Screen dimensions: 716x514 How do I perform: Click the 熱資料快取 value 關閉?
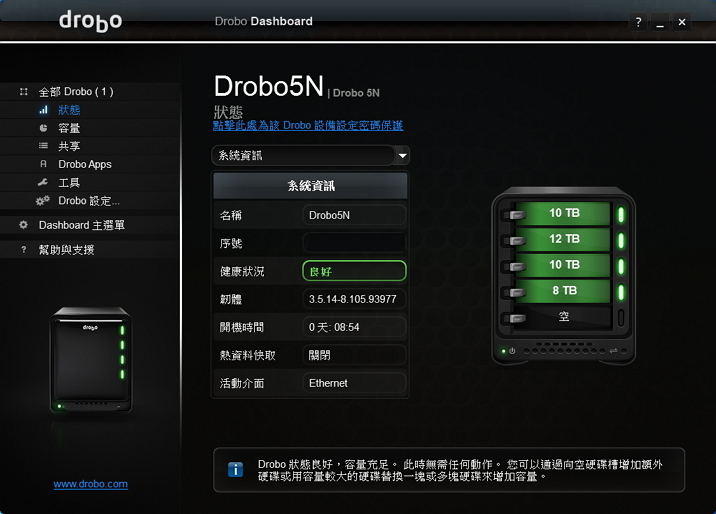pos(354,355)
